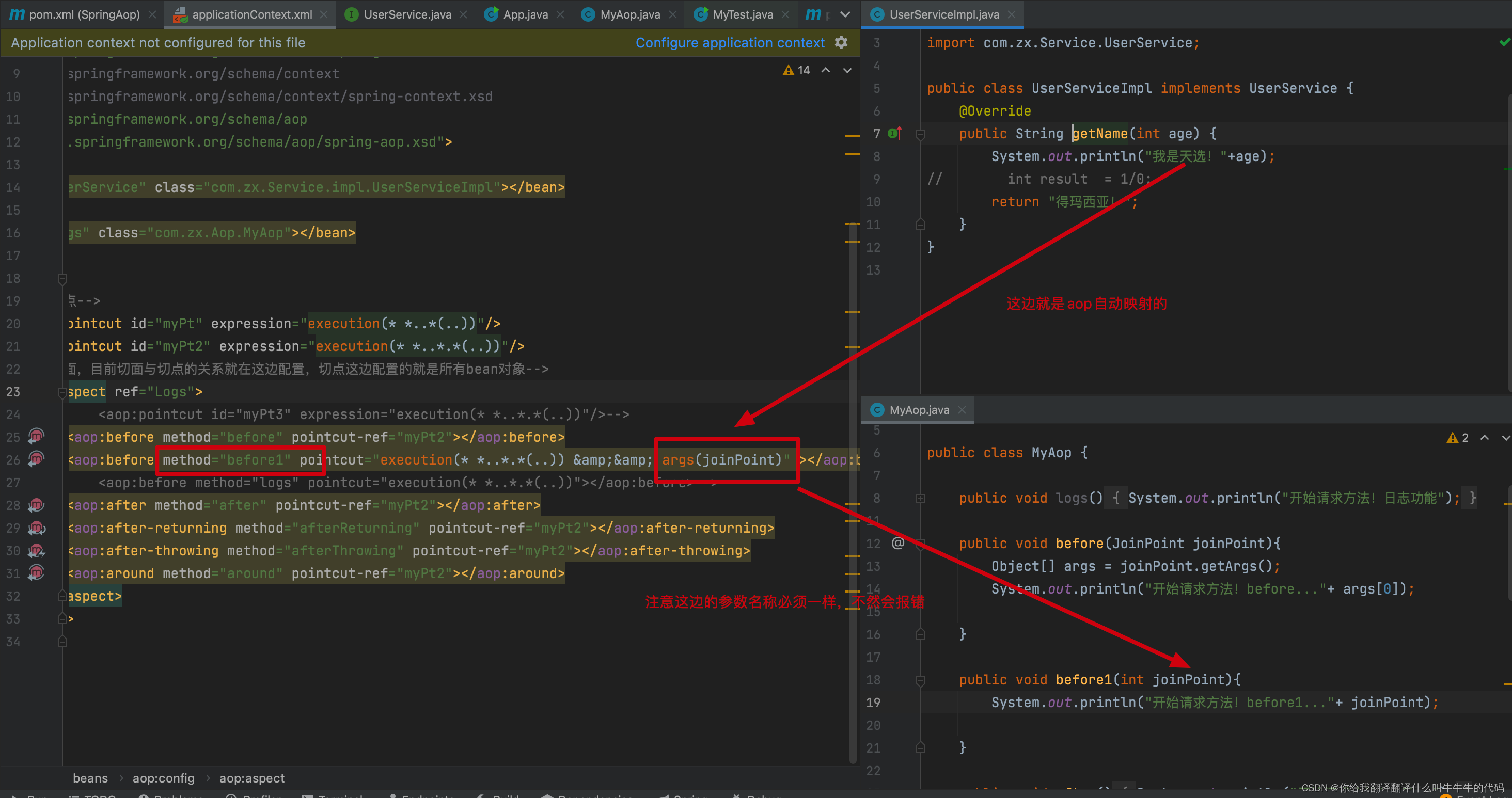The image size is (1512, 798).
Task: Click the advice gutter icon on line 31
Action: tap(36, 572)
